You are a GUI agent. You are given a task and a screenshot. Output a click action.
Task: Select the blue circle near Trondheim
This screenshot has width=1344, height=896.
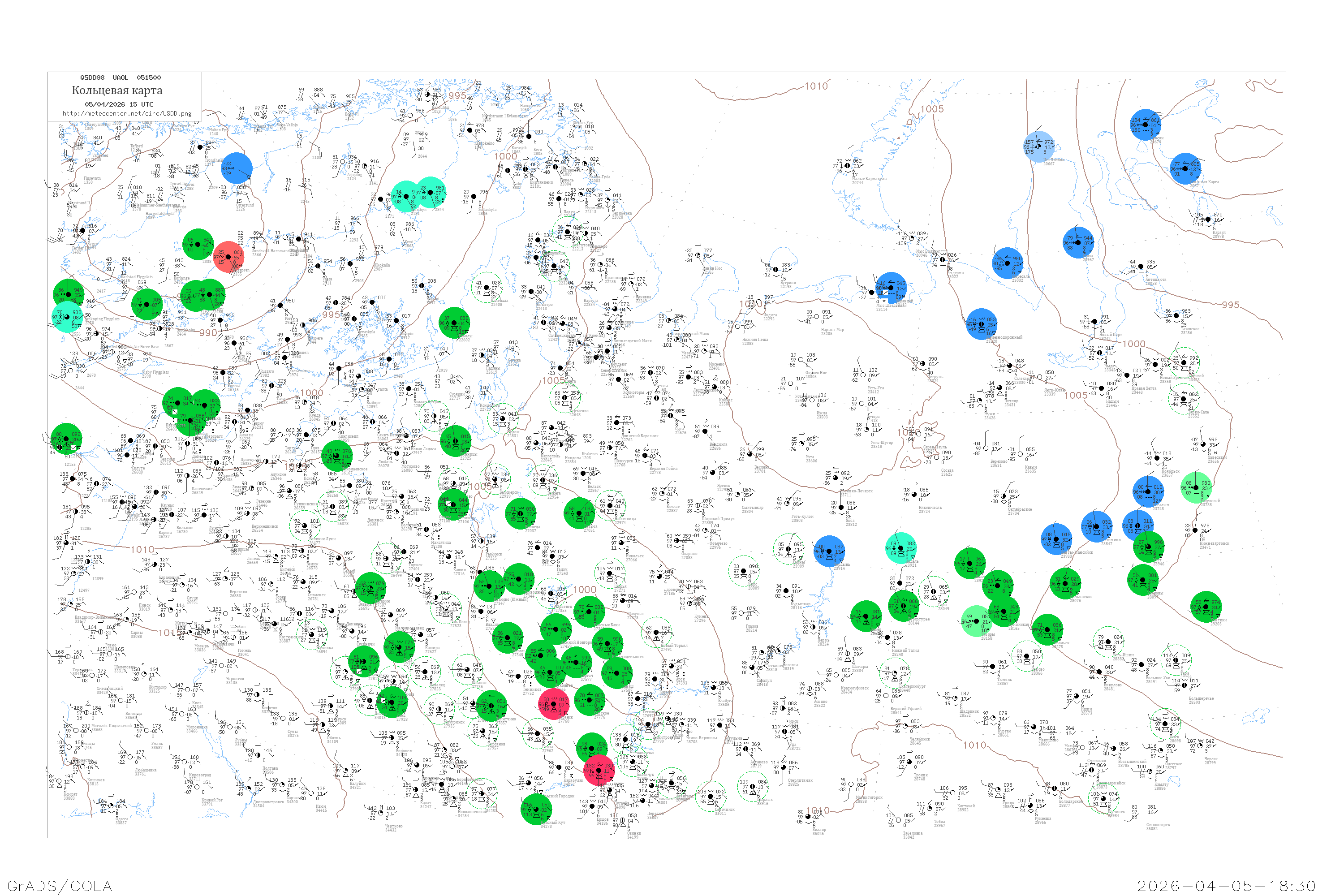point(237,168)
